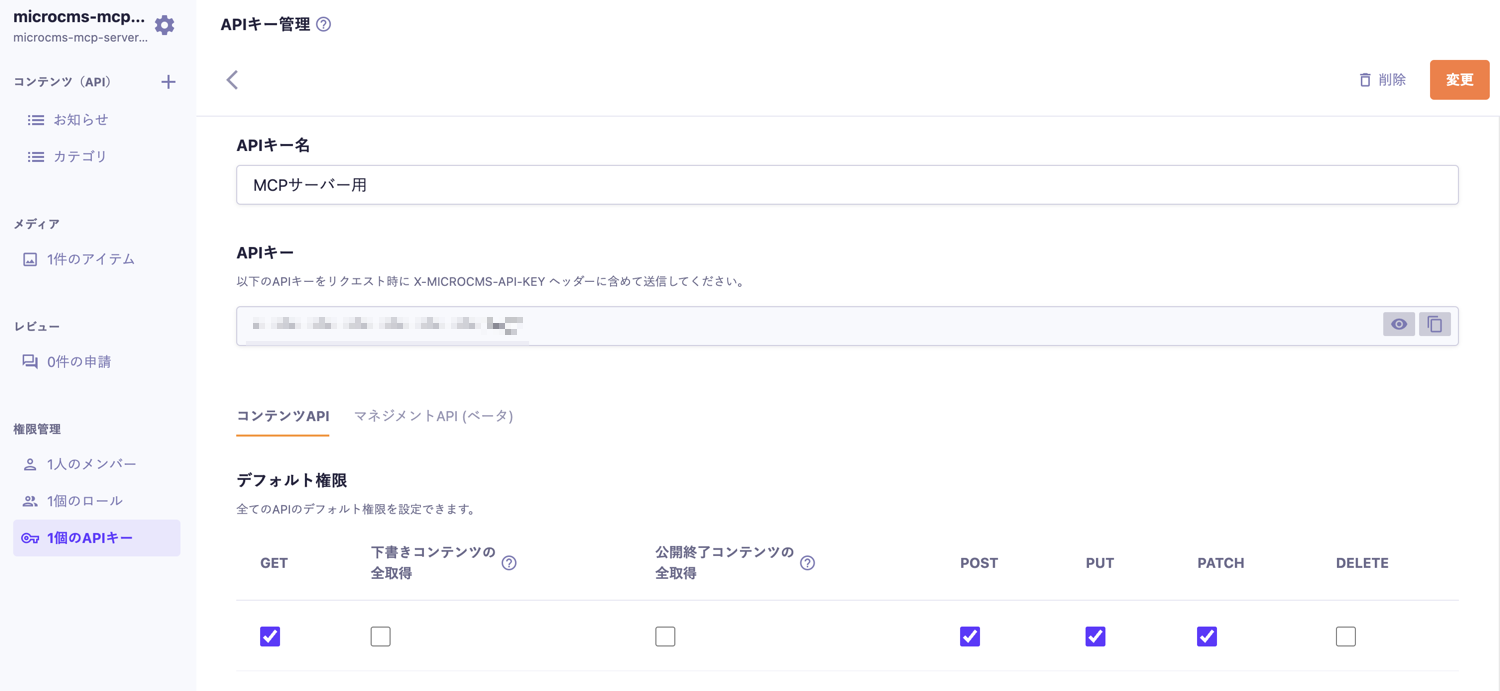Click the orange 変更 button
This screenshot has height=691, width=1500.
[x=1459, y=80]
